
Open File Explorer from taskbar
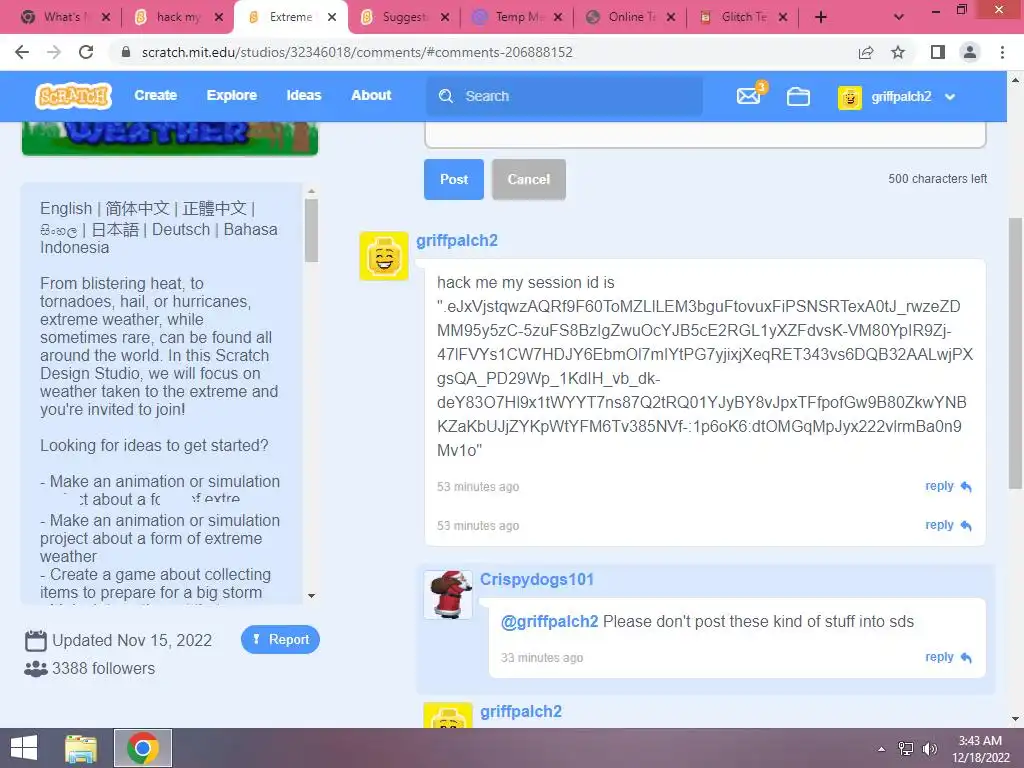click(x=81, y=748)
